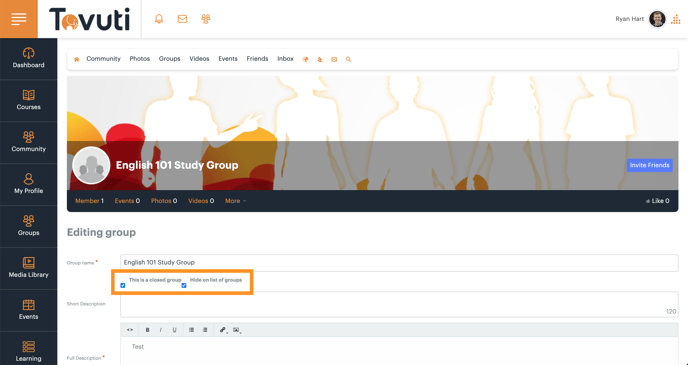Open the envelope messages icon in header

click(182, 19)
